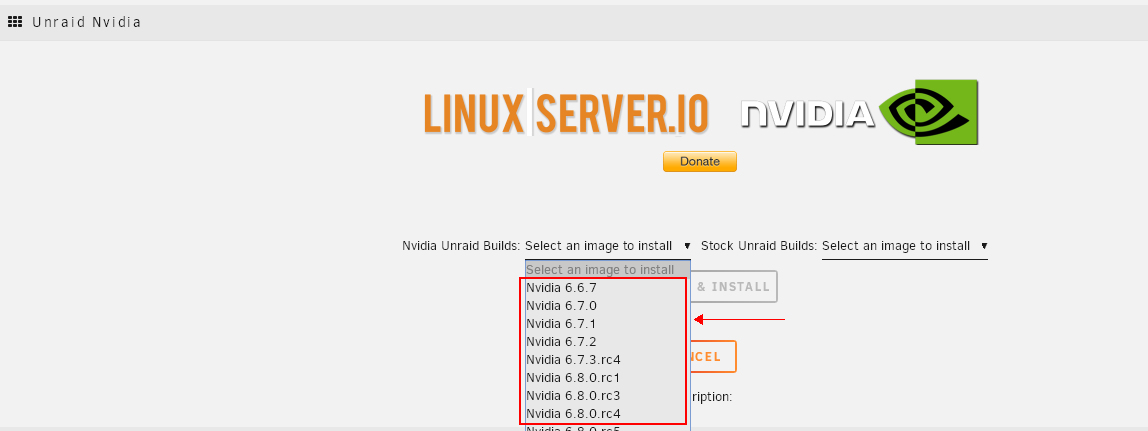This screenshot has height=431, width=1148.
Task: Pick the Nvidia 6.7.2 build
Action: click(608, 342)
